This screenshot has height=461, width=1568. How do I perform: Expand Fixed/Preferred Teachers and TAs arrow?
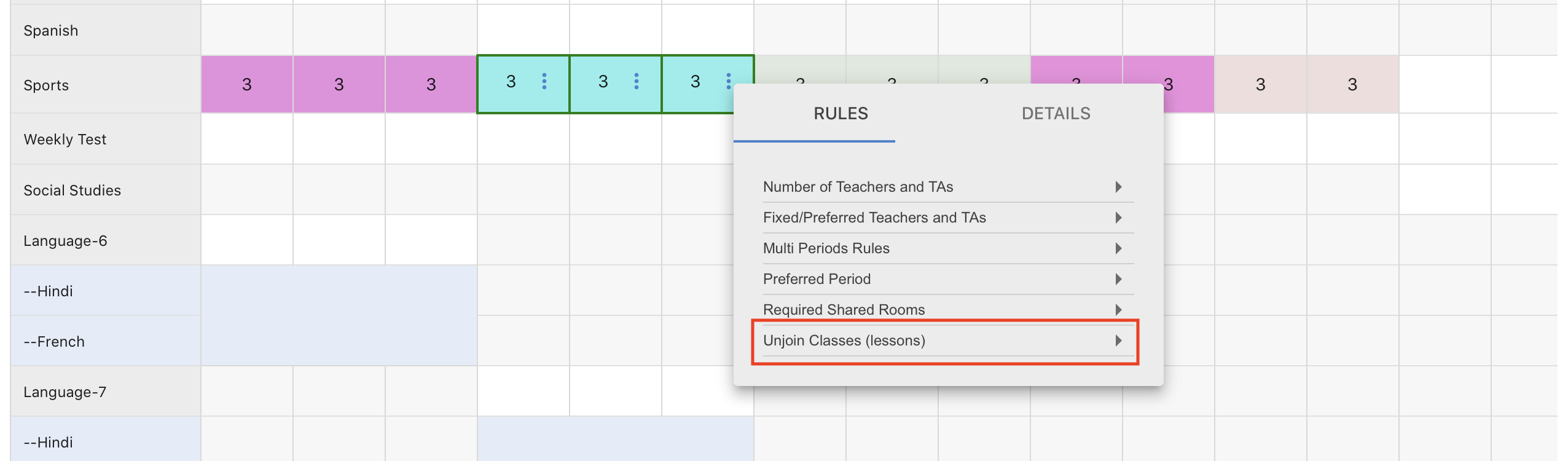pyautogui.click(x=1119, y=218)
